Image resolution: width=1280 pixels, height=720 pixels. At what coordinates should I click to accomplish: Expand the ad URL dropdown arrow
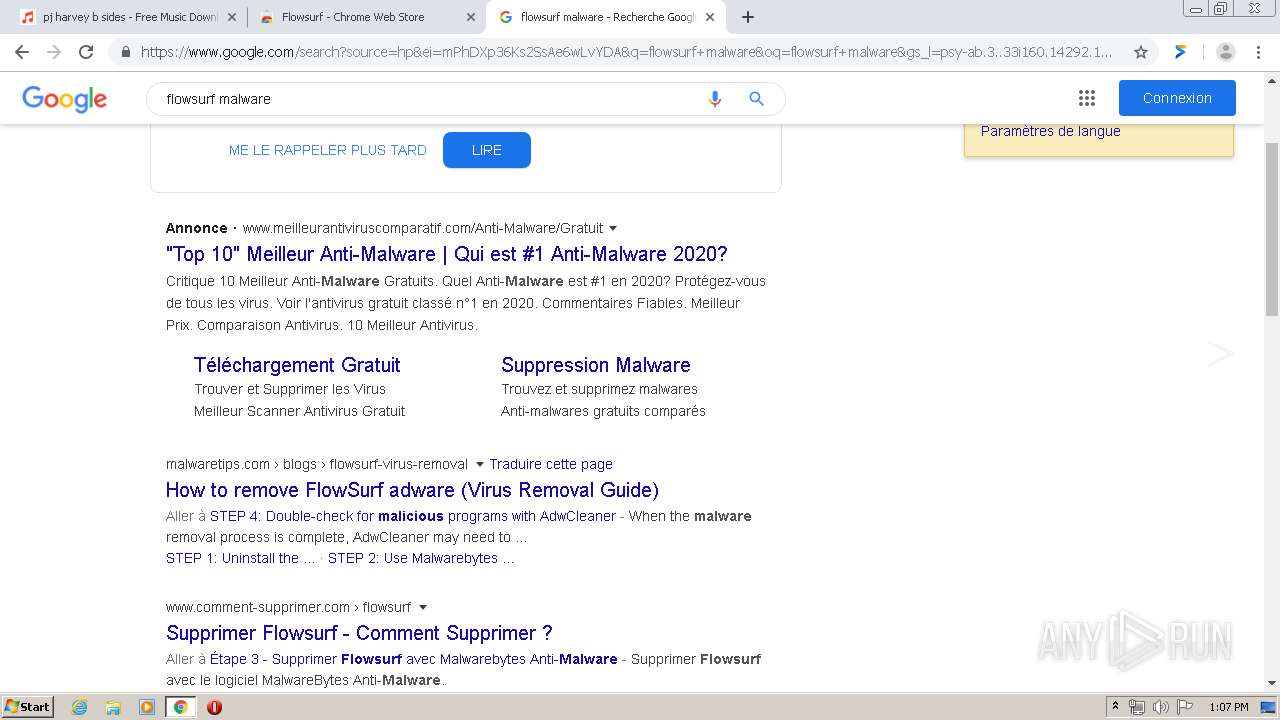pyautogui.click(x=613, y=228)
